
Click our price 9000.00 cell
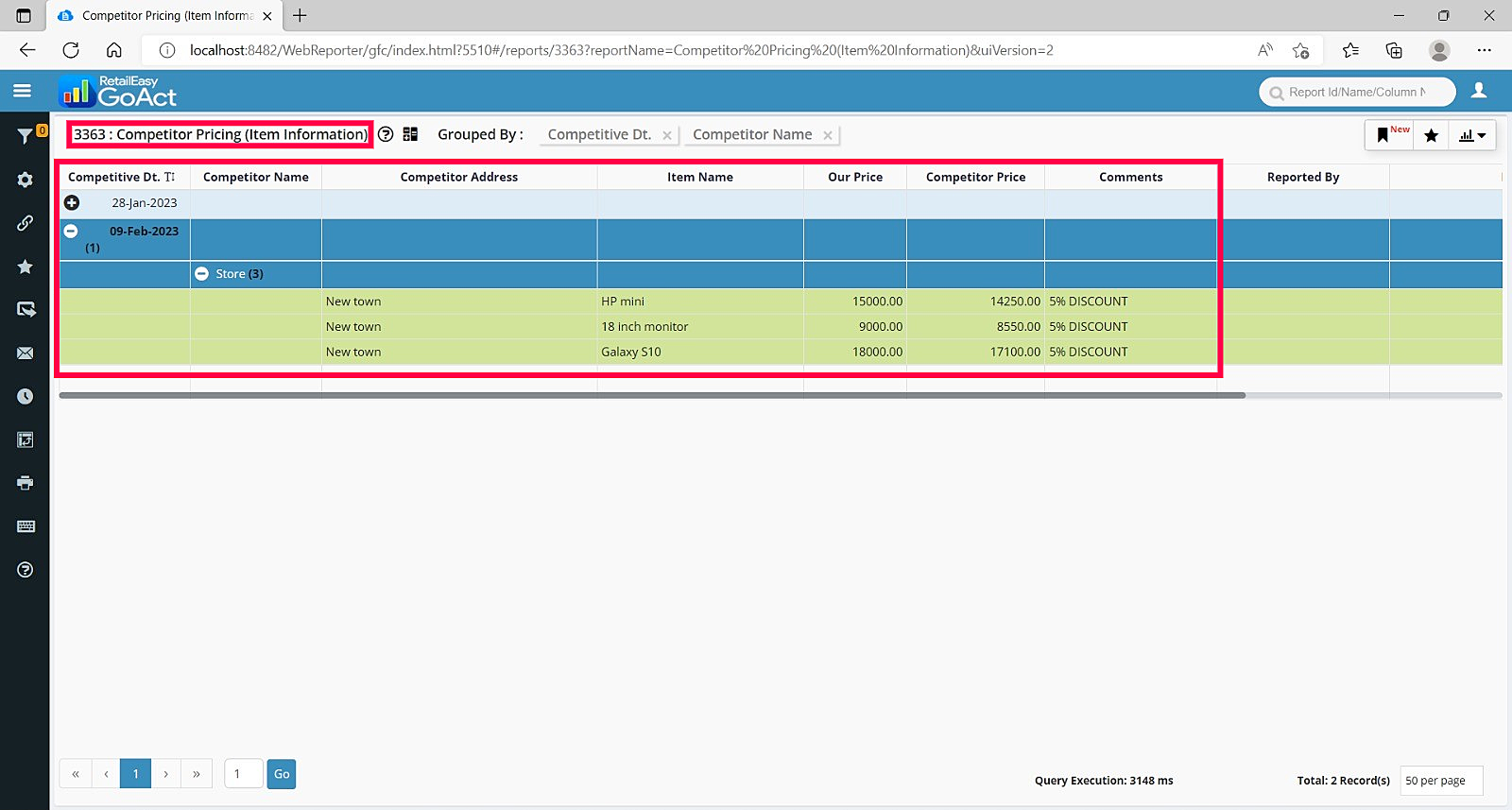(x=855, y=327)
